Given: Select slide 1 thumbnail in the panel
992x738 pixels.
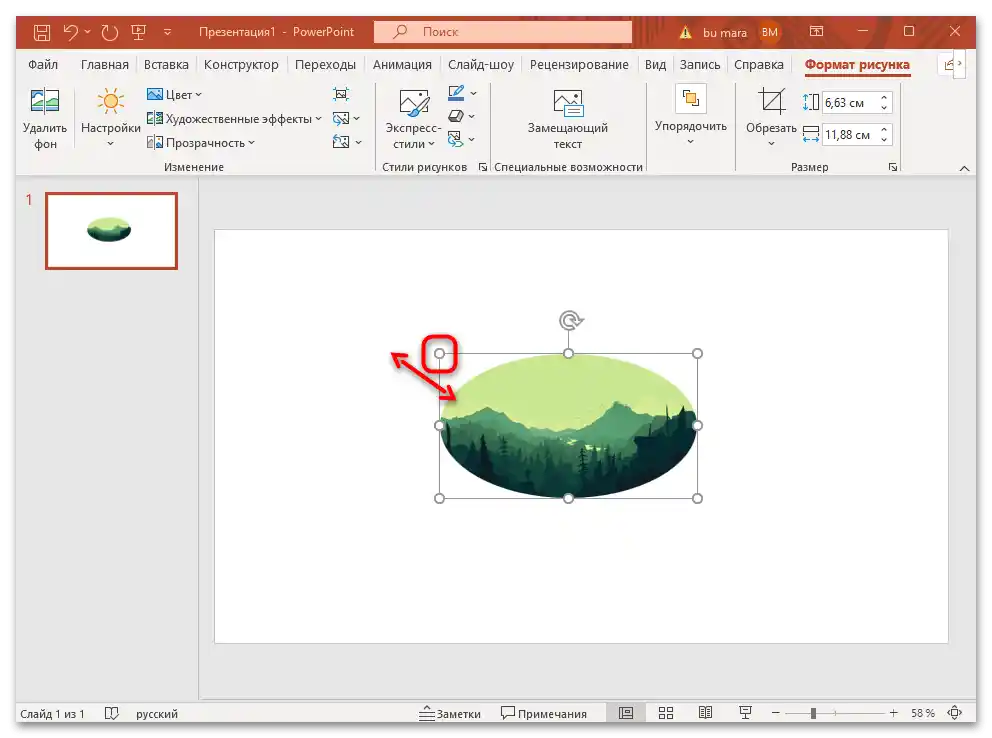Looking at the screenshot, I should tap(111, 231).
